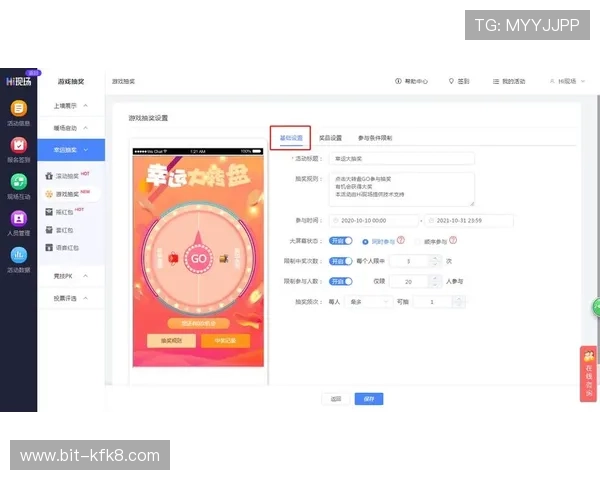Click the 摇红包 envelope icon
The height and width of the screenshot is (480, 600).
pyautogui.click(x=49, y=212)
